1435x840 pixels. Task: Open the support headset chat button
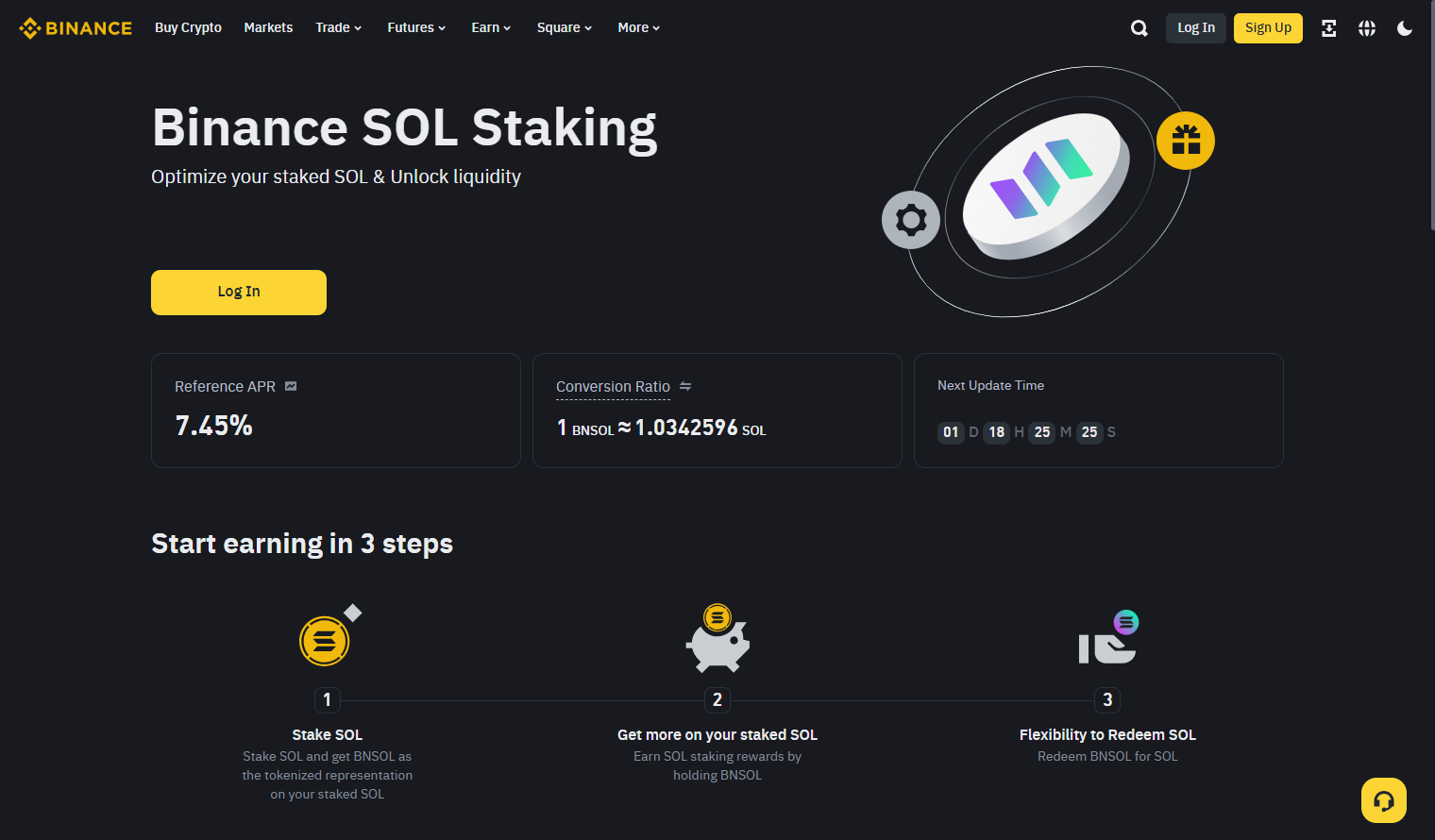[x=1384, y=800]
